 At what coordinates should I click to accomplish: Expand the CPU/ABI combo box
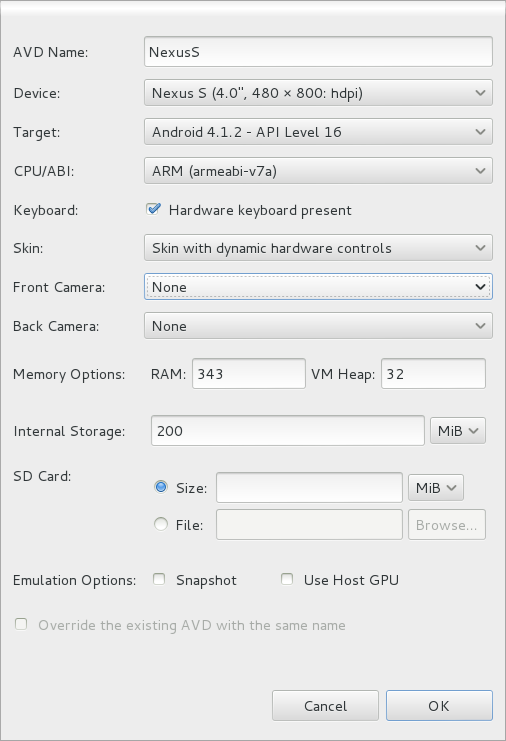(318, 171)
